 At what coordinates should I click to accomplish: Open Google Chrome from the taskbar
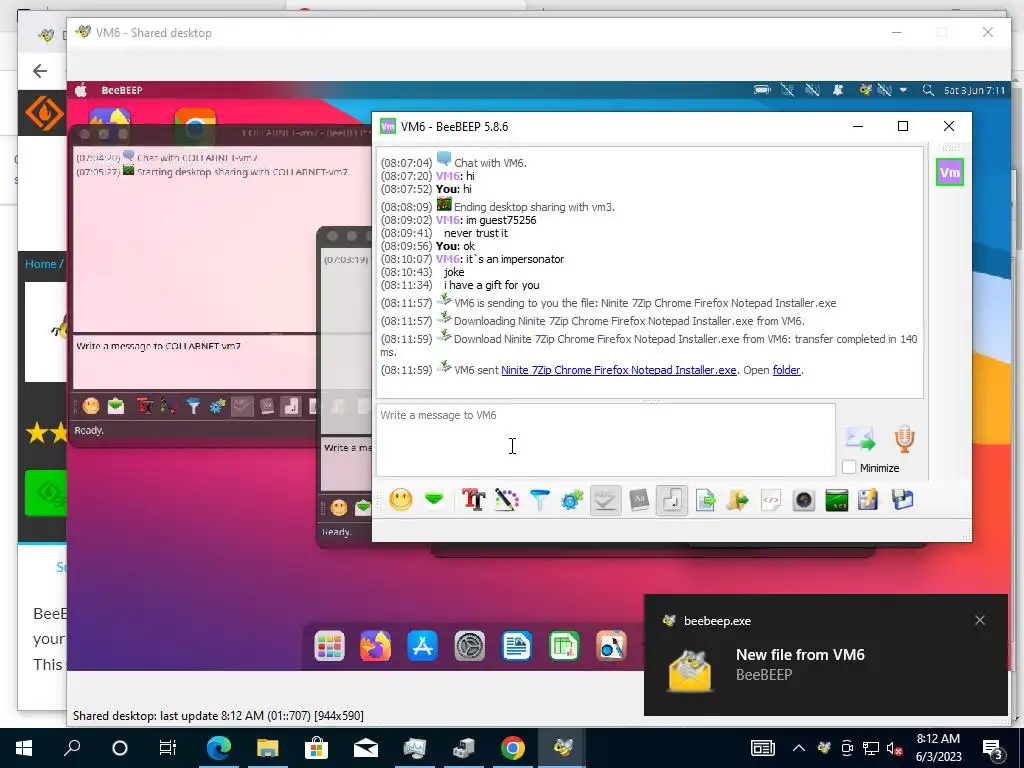pyautogui.click(x=513, y=748)
